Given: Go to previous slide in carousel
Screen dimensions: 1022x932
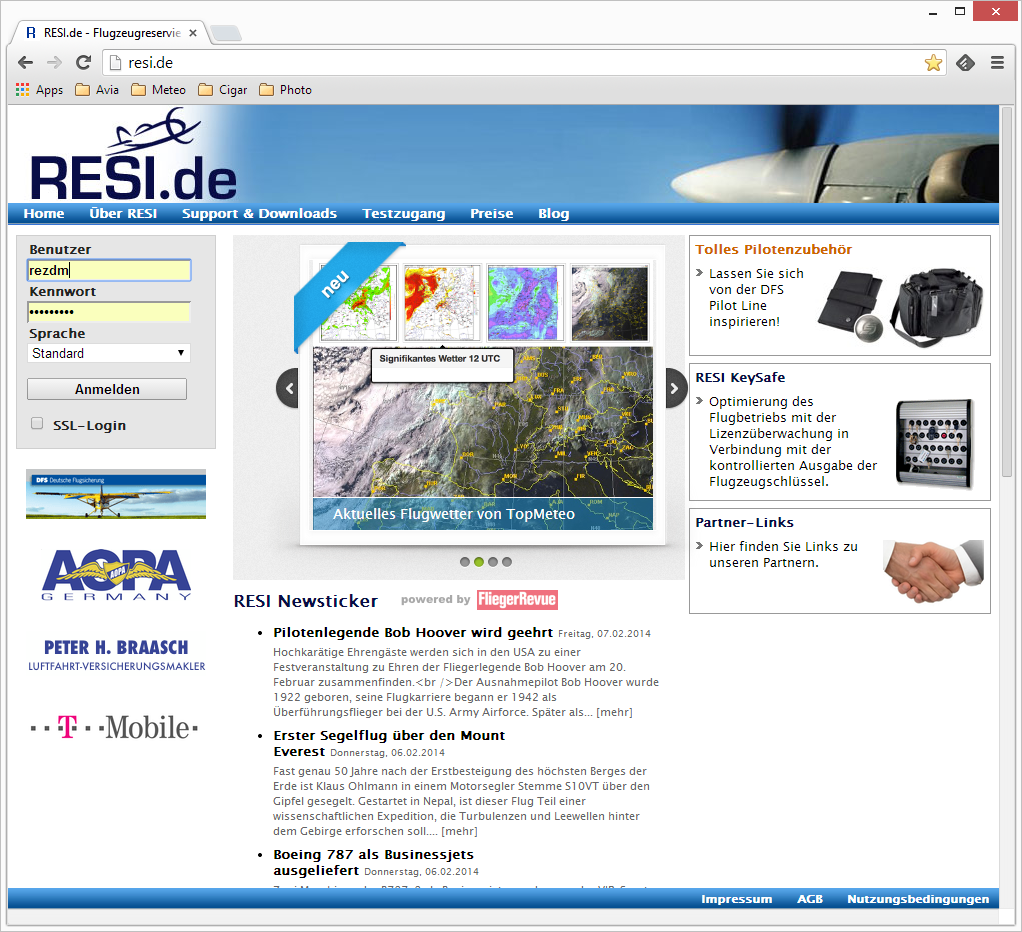Looking at the screenshot, I should 288,388.
